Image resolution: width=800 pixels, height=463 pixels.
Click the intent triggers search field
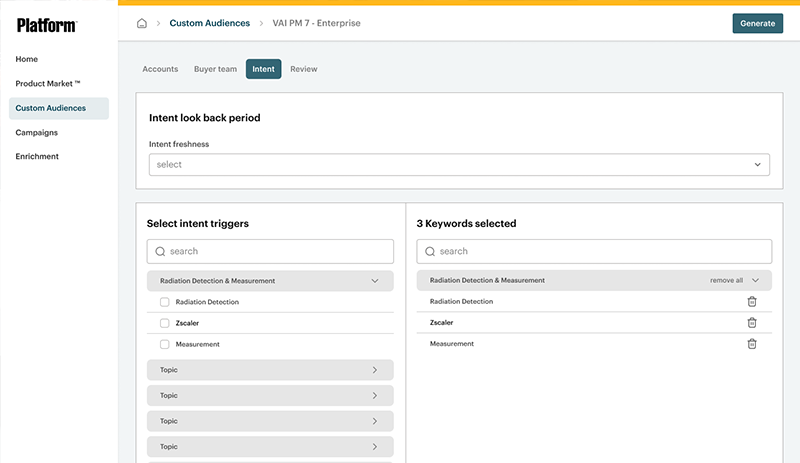[x=270, y=251]
